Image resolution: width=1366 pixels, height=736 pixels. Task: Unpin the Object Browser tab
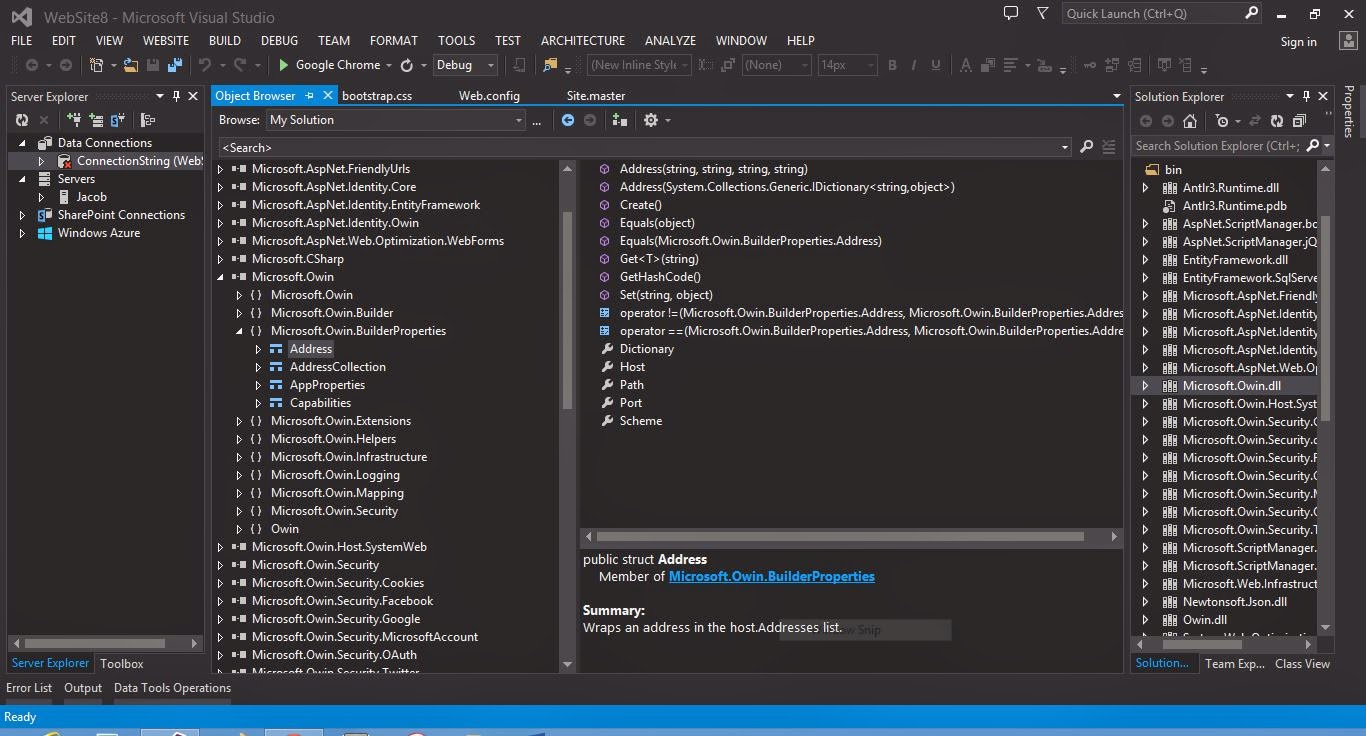pyautogui.click(x=310, y=95)
